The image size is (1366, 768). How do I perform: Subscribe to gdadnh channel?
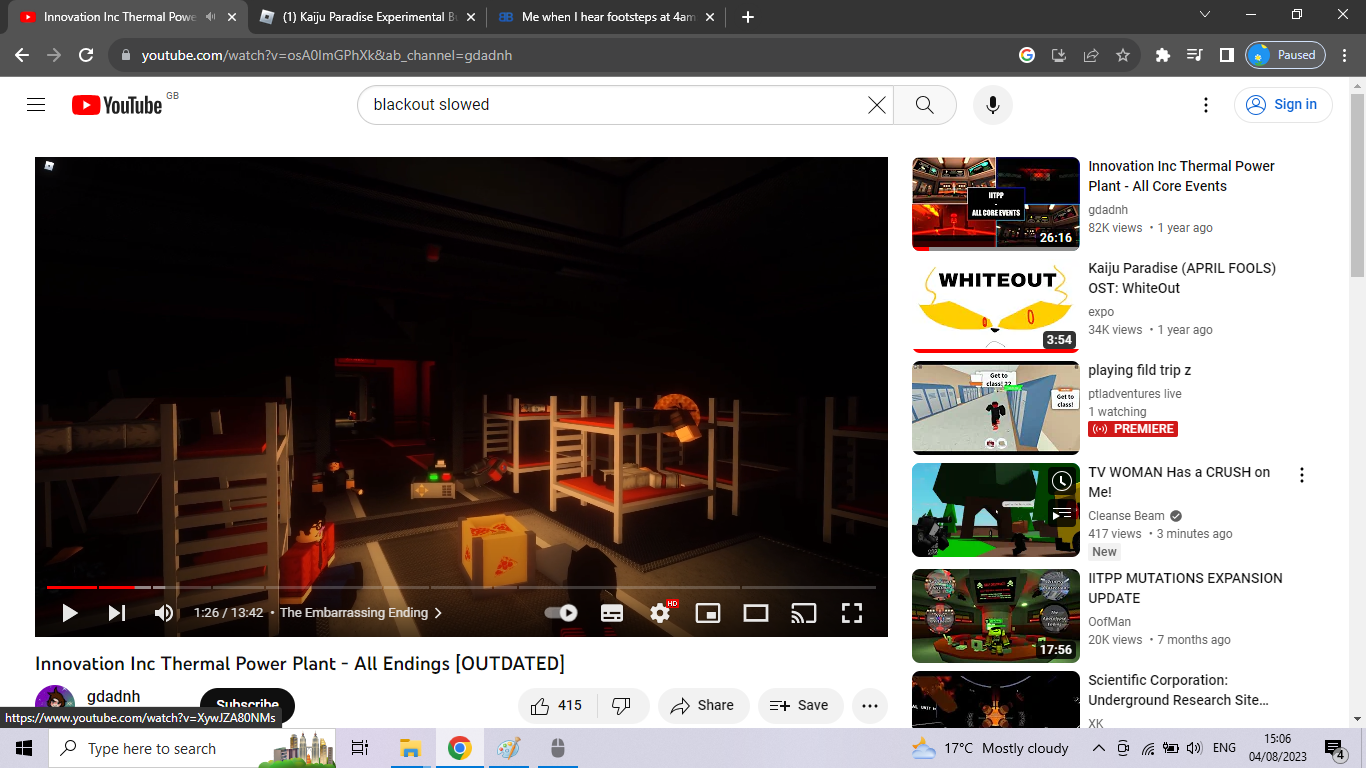tap(247, 705)
